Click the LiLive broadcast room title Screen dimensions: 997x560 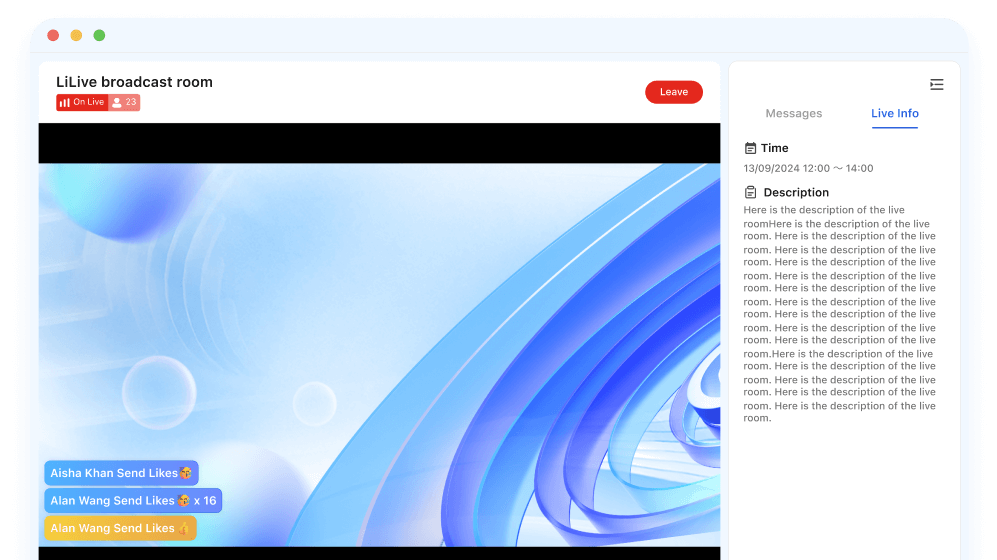point(134,82)
